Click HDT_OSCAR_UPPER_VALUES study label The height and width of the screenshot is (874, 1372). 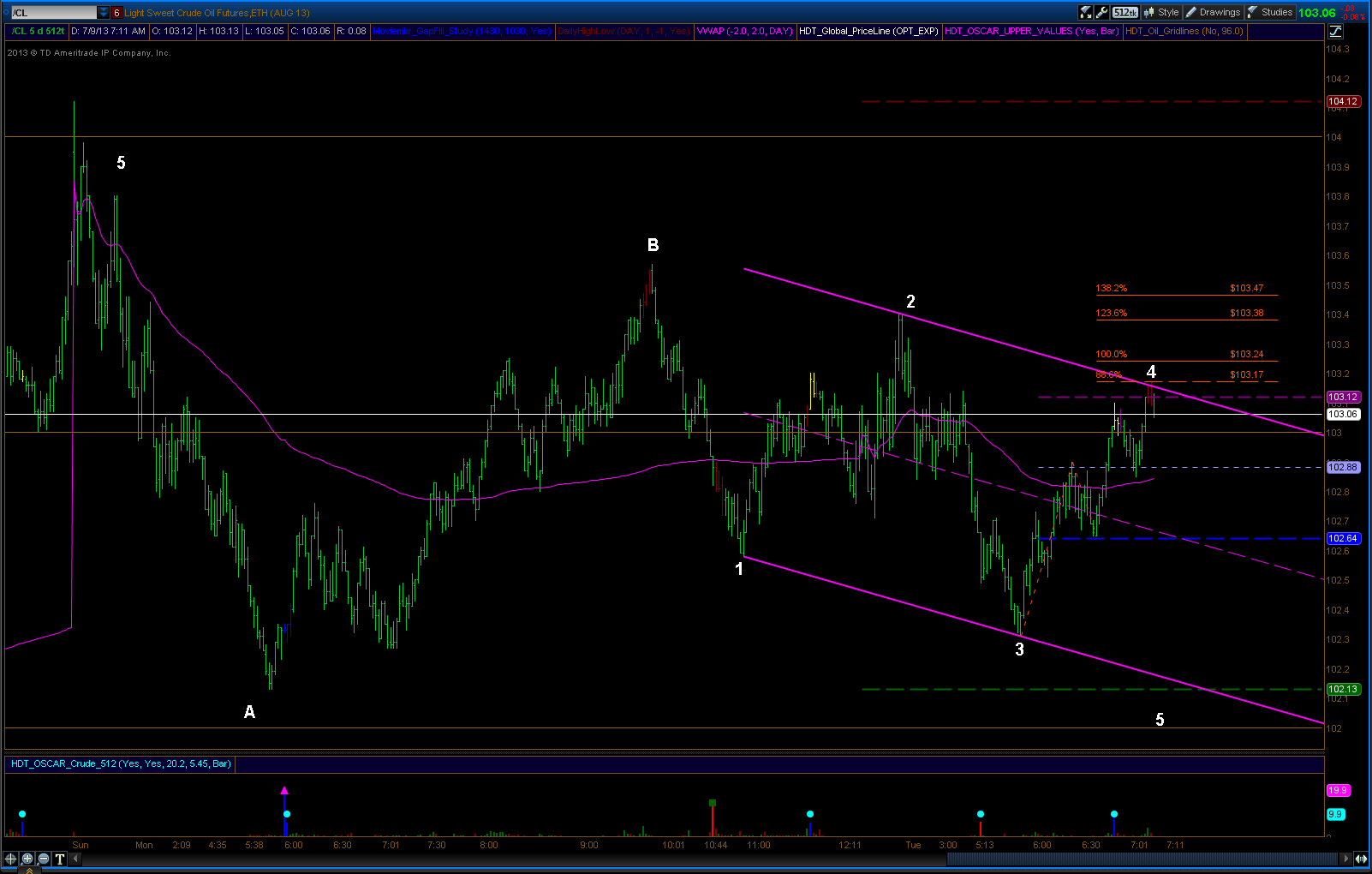coord(1031,31)
